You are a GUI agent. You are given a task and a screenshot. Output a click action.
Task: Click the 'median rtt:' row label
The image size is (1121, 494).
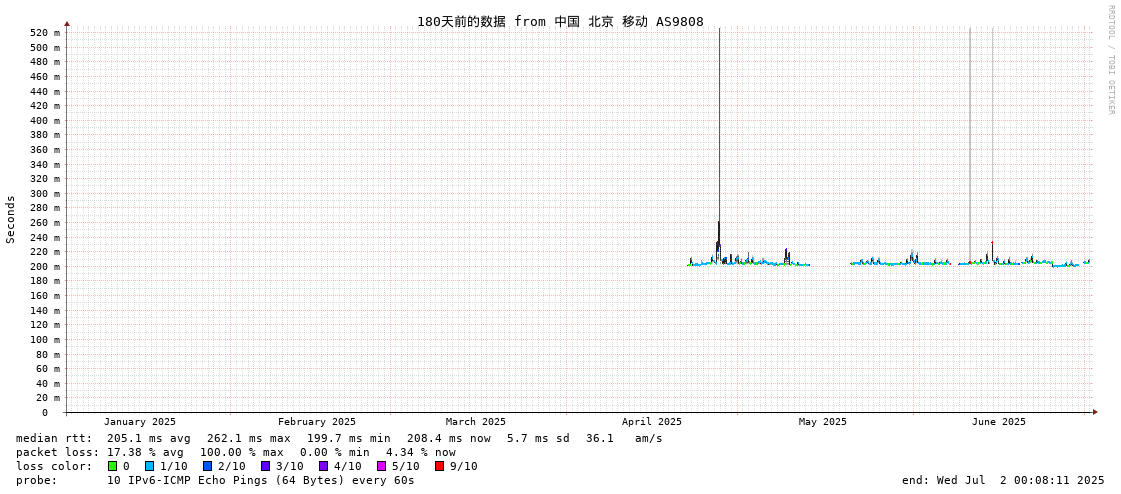point(54,438)
